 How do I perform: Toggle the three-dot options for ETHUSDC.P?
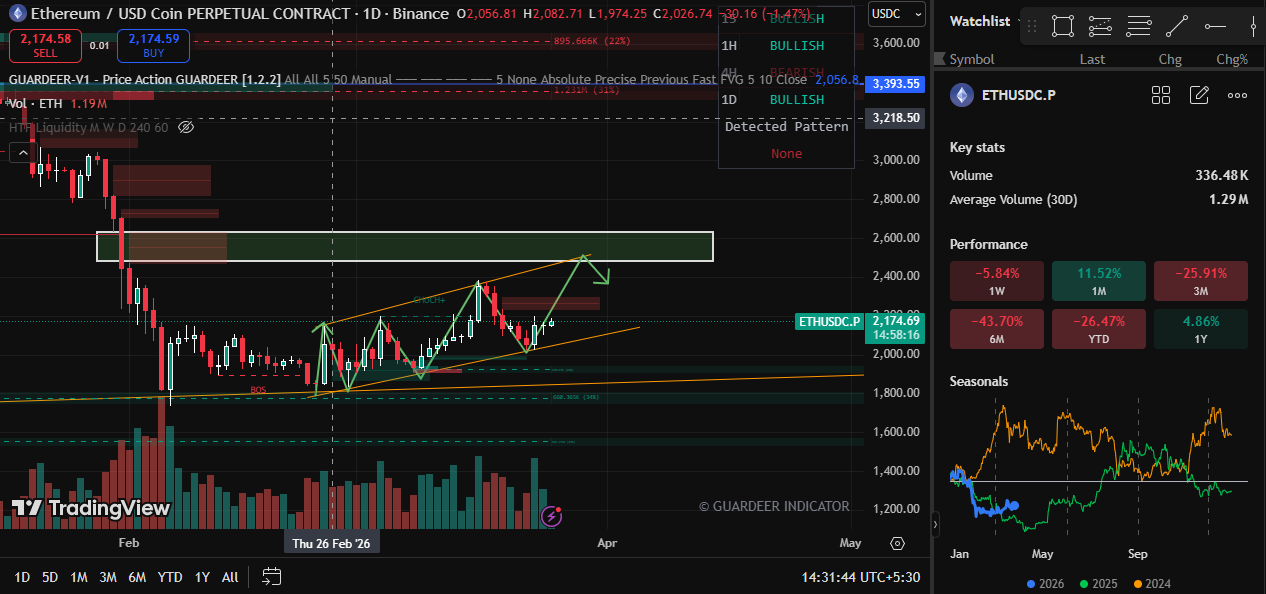pyautogui.click(x=1237, y=95)
